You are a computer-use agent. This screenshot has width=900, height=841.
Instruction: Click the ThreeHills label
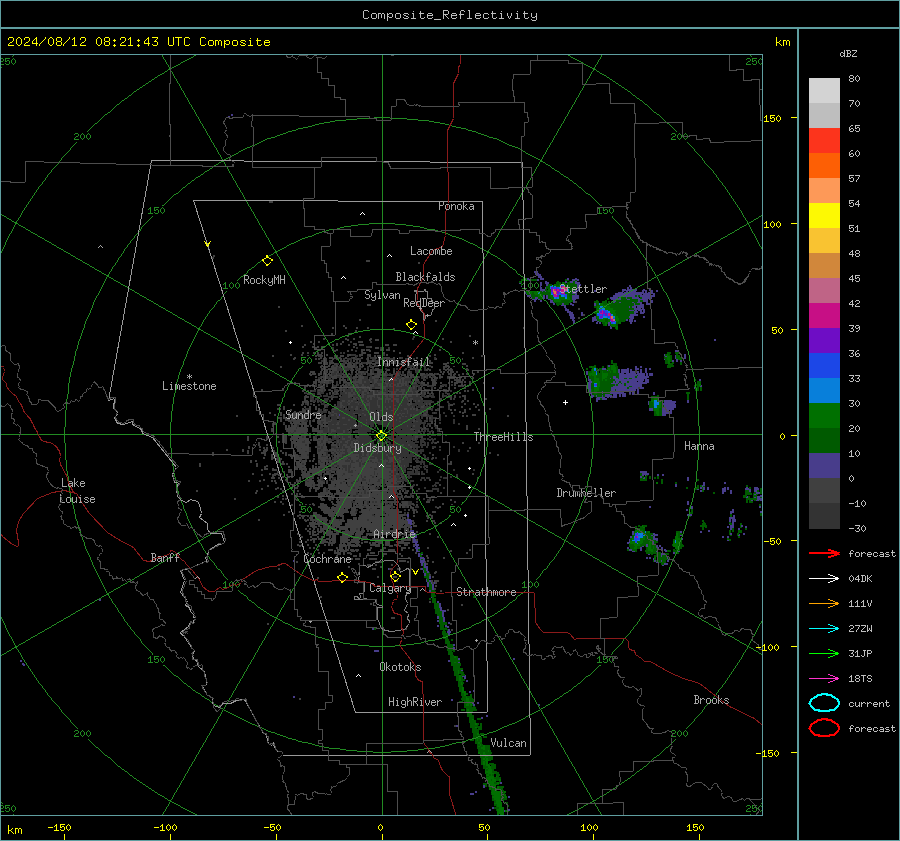[x=503, y=437]
